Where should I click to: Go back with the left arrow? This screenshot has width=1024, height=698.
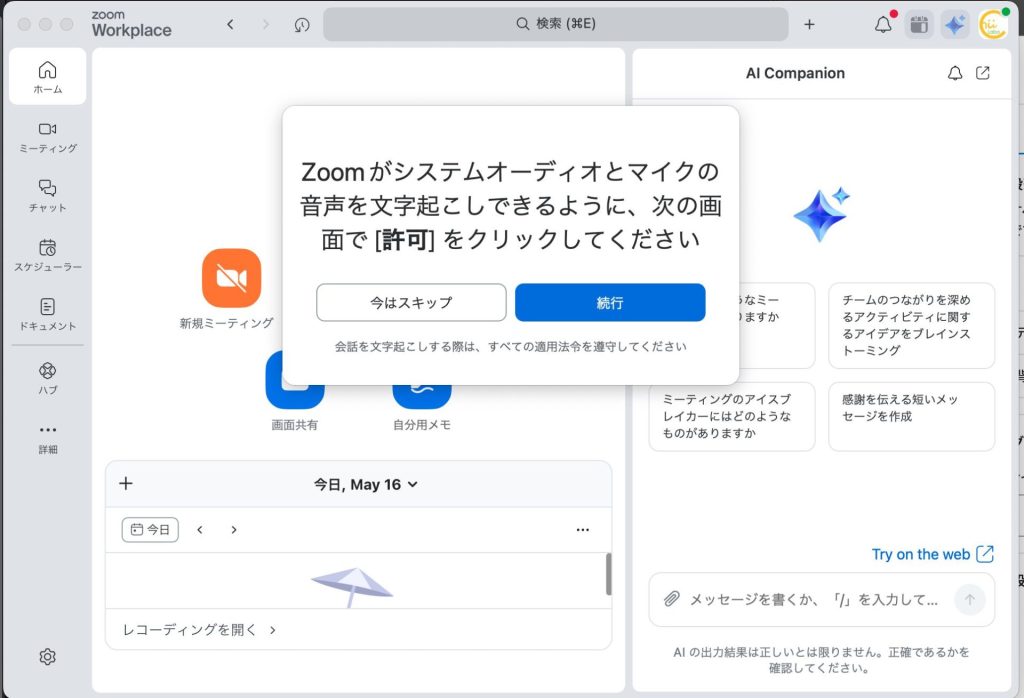pyautogui.click(x=230, y=24)
